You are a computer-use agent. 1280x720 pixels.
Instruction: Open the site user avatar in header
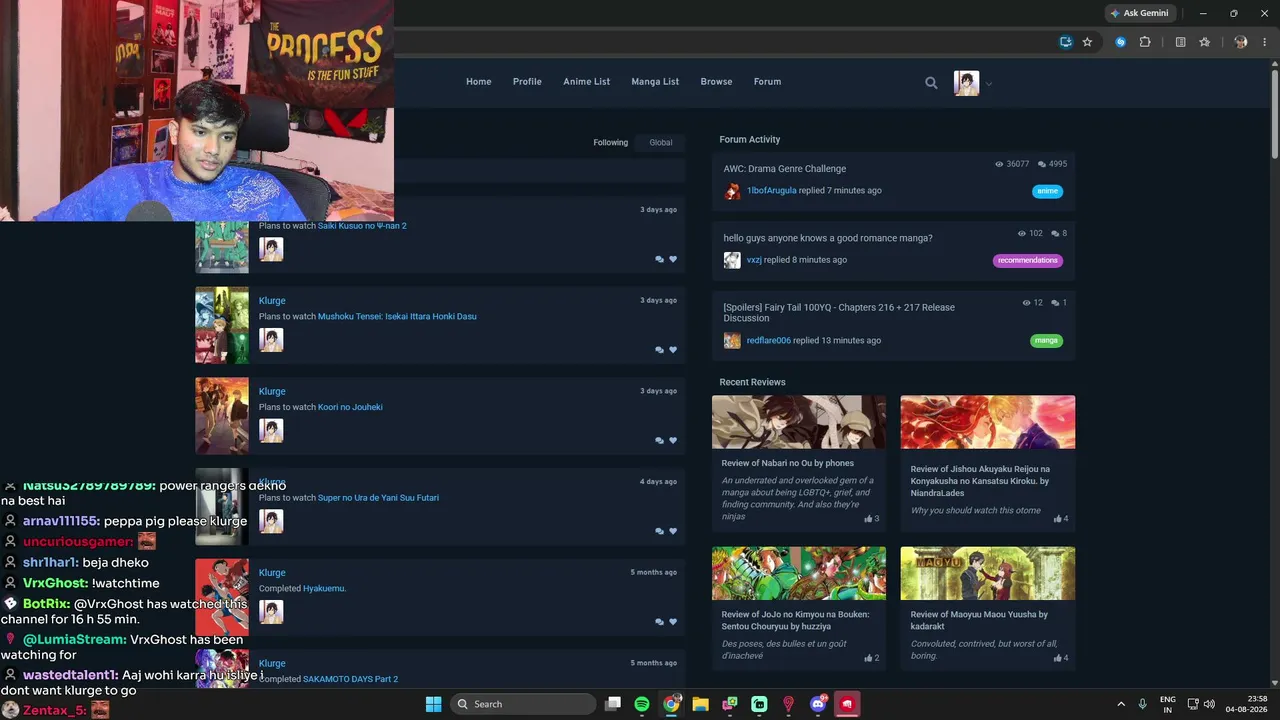click(966, 83)
